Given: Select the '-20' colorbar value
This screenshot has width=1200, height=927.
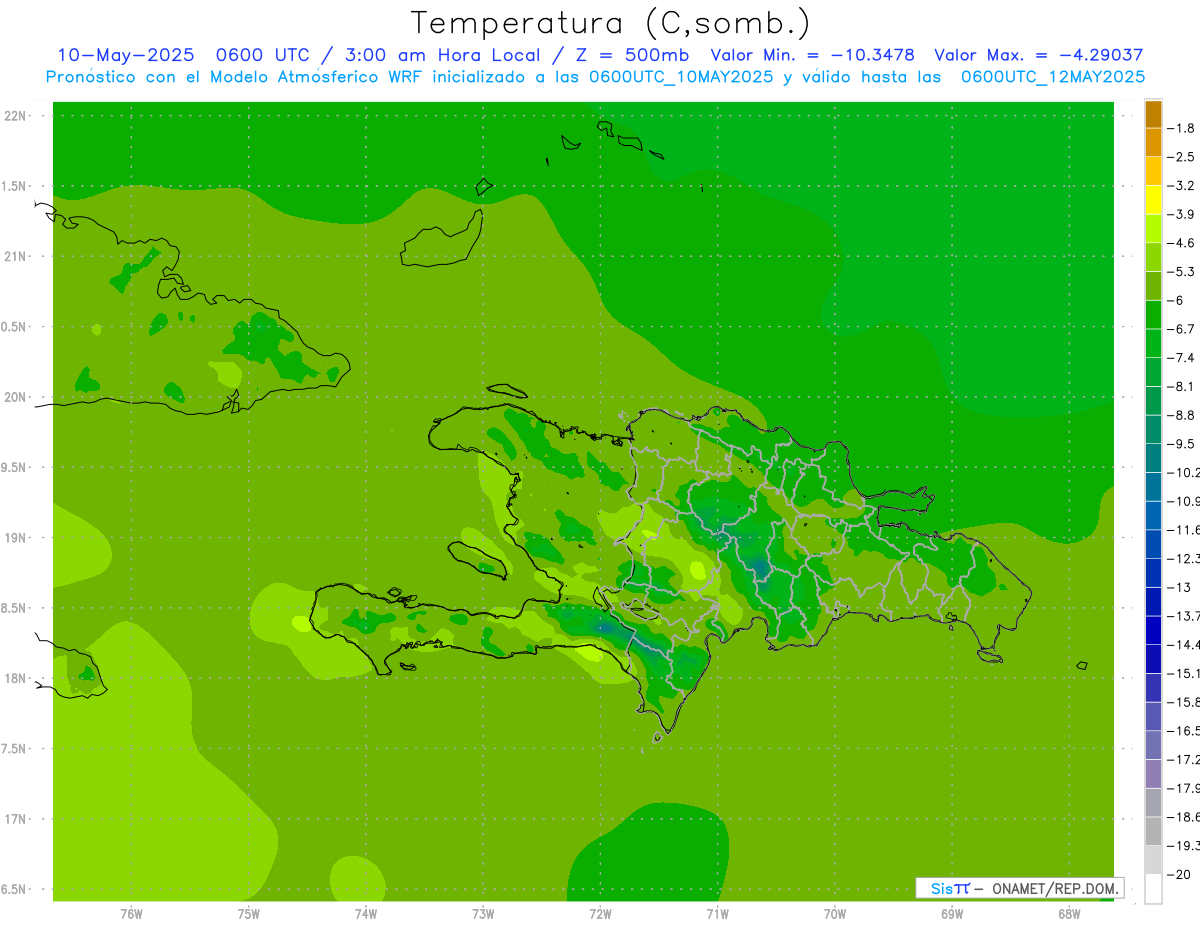Looking at the screenshot, I should pos(1180,874).
